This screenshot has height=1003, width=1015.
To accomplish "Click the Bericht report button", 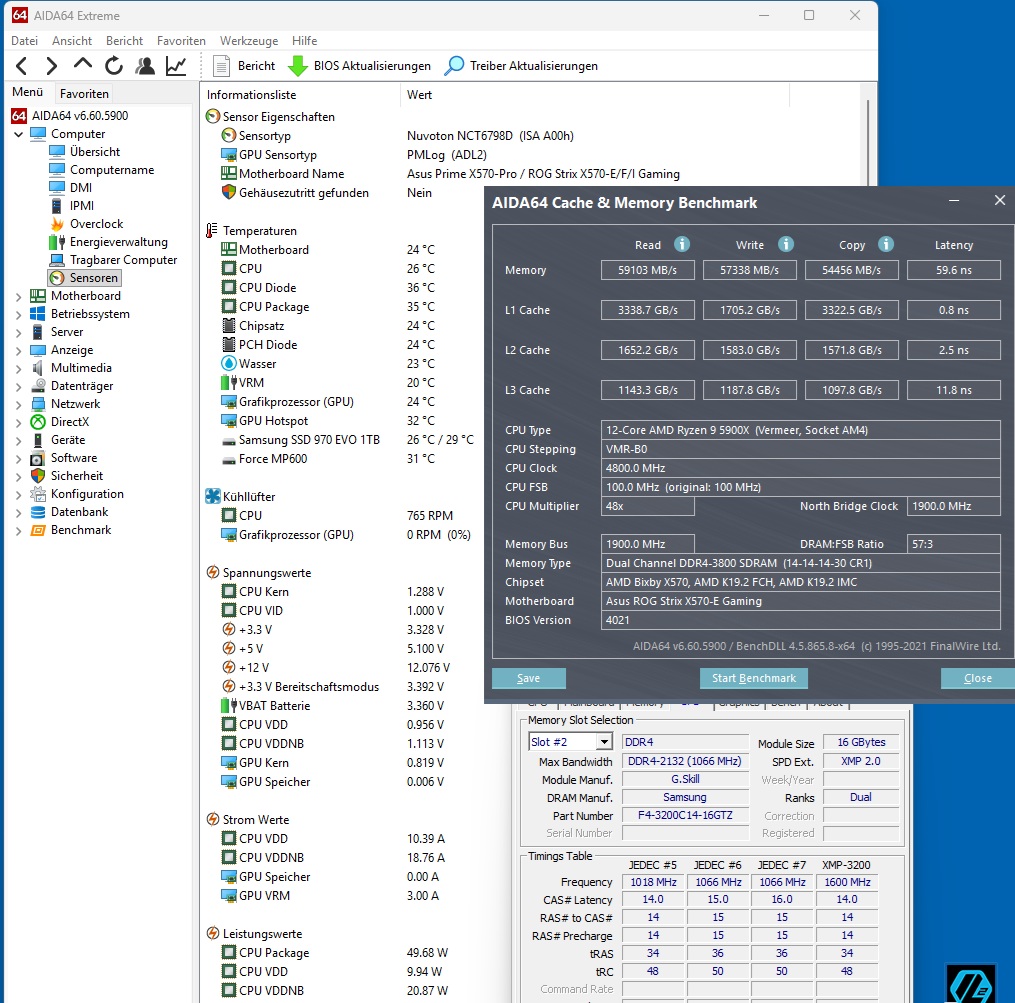I will (x=244, y=65).
